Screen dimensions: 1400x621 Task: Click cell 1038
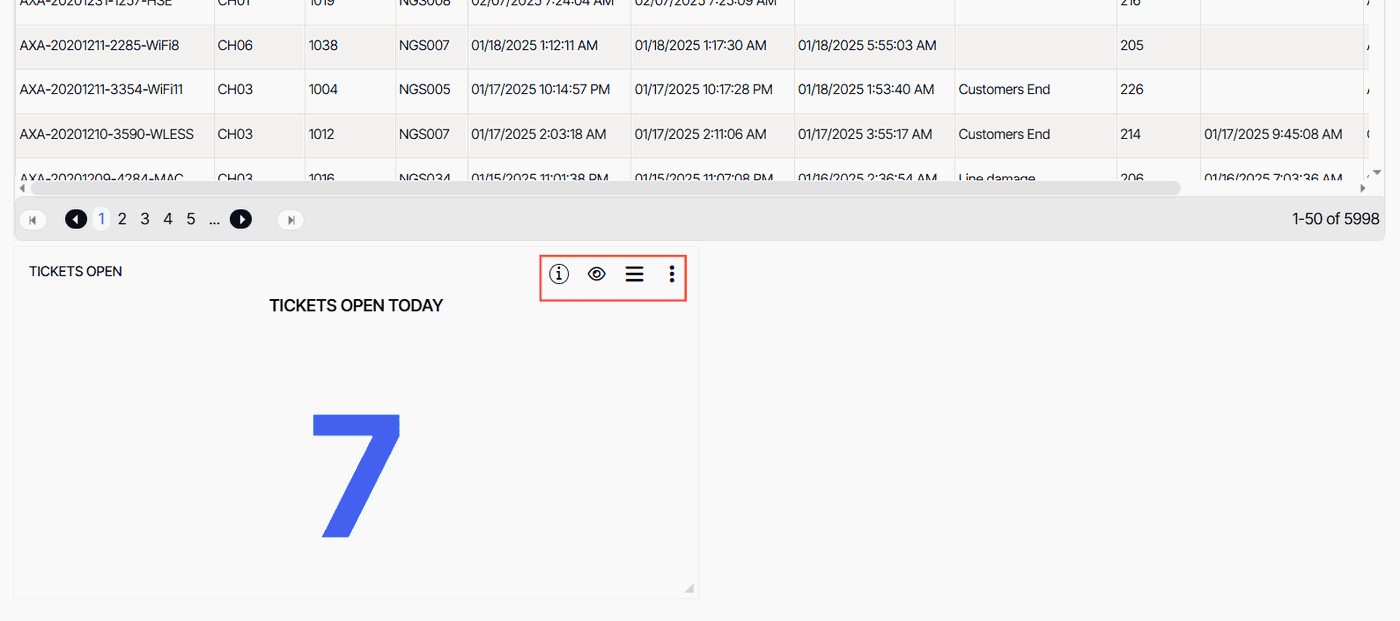(x=350, y=46)
